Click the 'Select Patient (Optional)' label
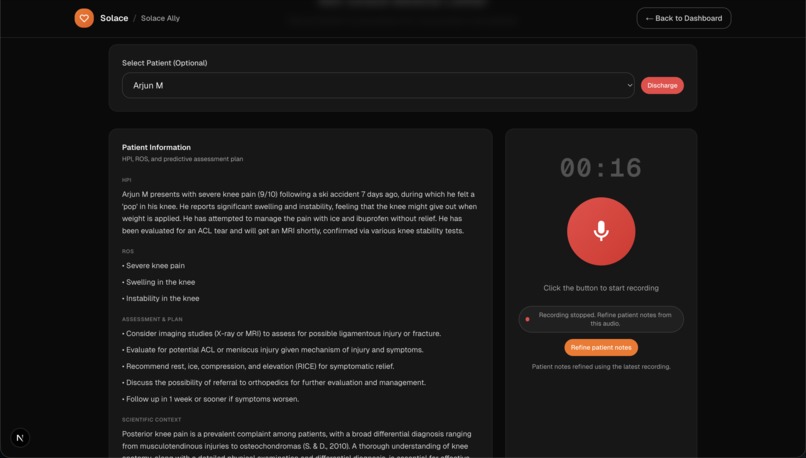The height and width of the screenshot is (458, 806). tap(164, 63)
